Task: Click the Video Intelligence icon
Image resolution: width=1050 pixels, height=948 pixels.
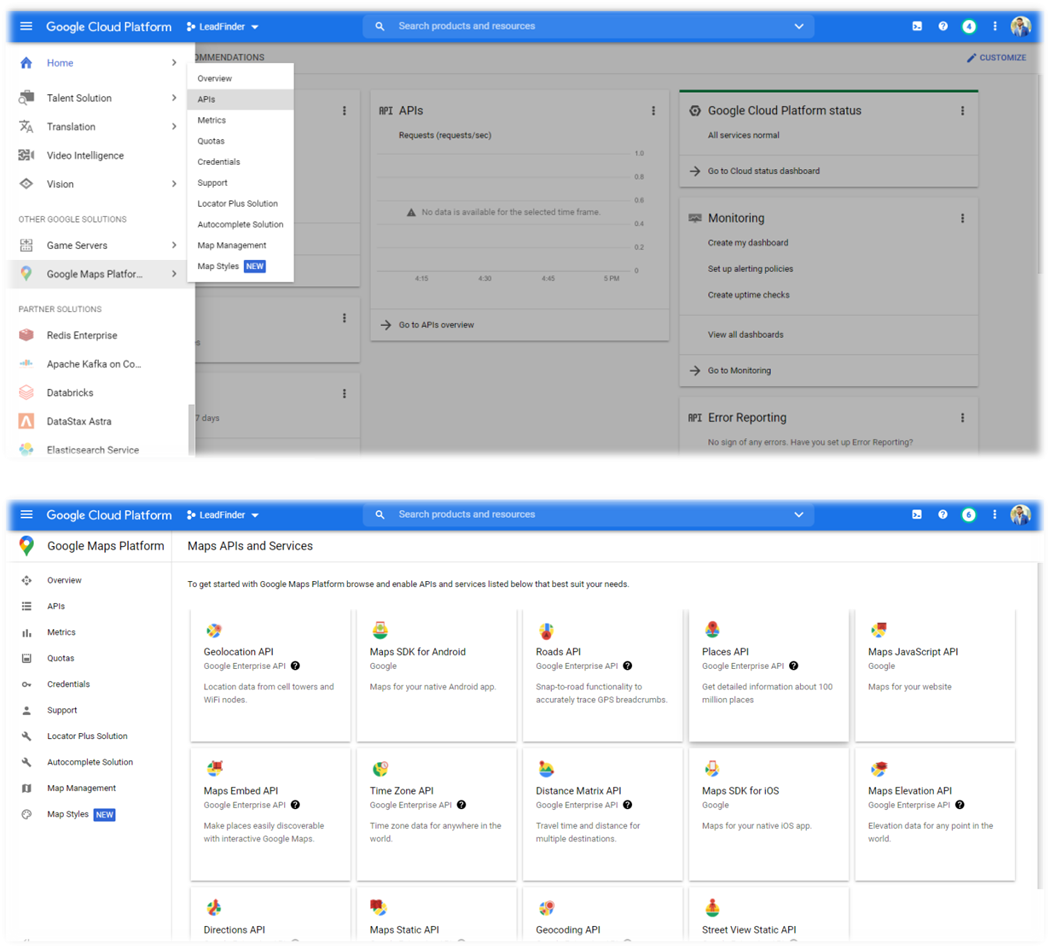Action: click(26, 156)
